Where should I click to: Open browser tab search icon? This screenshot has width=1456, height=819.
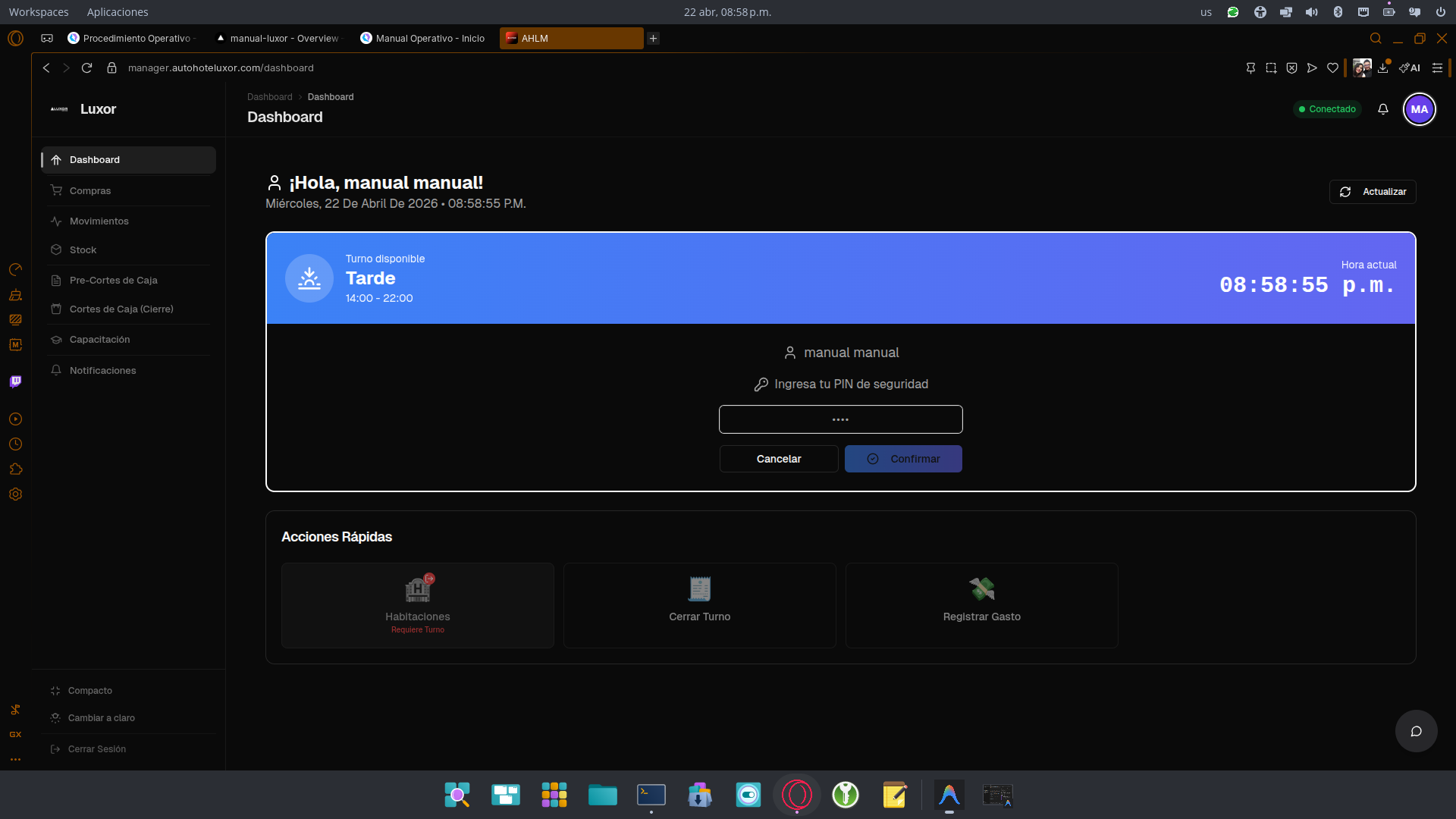tap(1376, 38)
